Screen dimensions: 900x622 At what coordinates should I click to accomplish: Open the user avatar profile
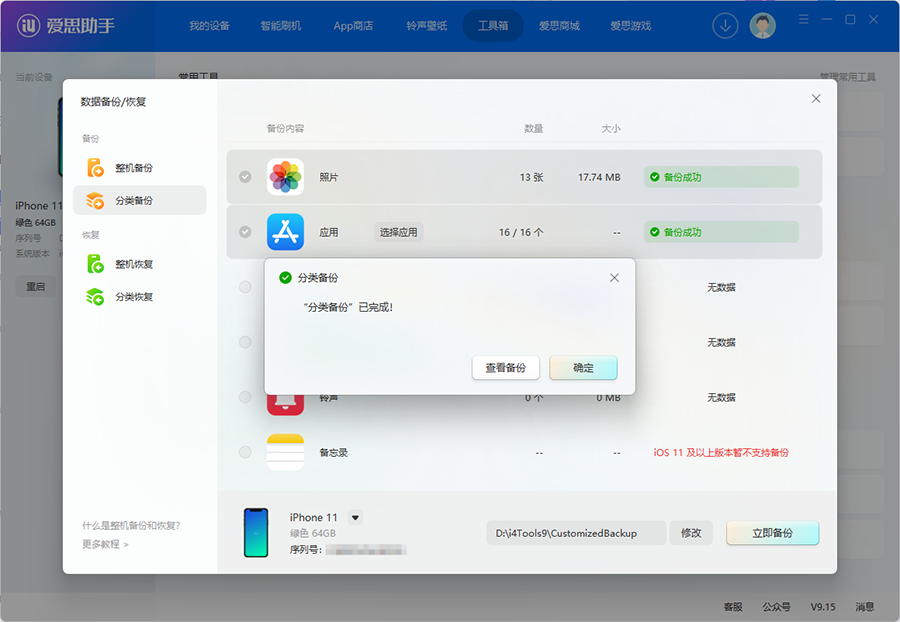pos(762,26)
